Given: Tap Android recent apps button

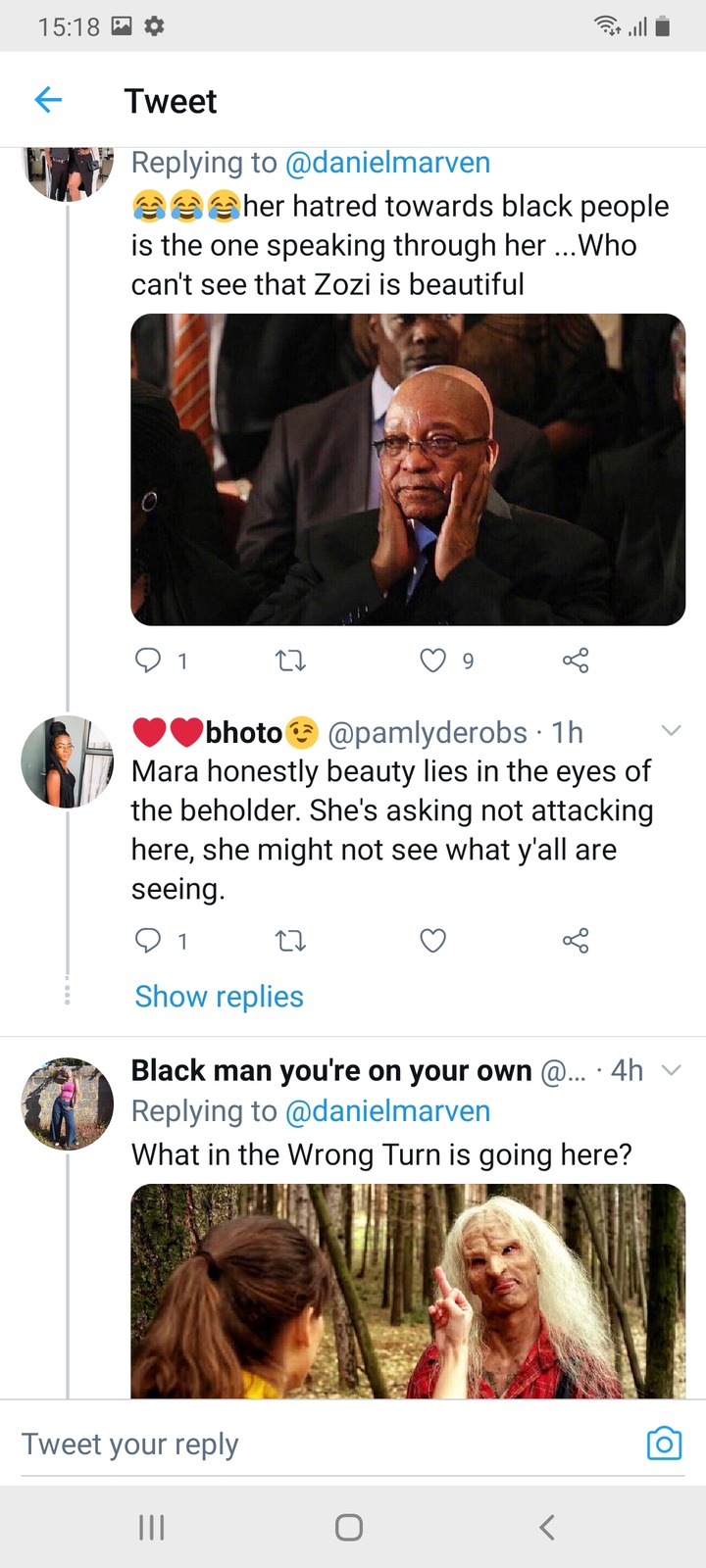Looking at the screenshot, I should pos(151,1527).
